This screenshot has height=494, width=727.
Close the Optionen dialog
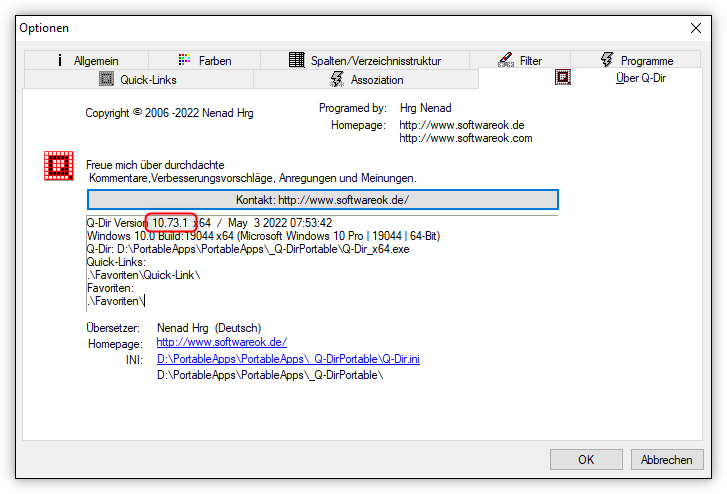(x=695, y=28)
